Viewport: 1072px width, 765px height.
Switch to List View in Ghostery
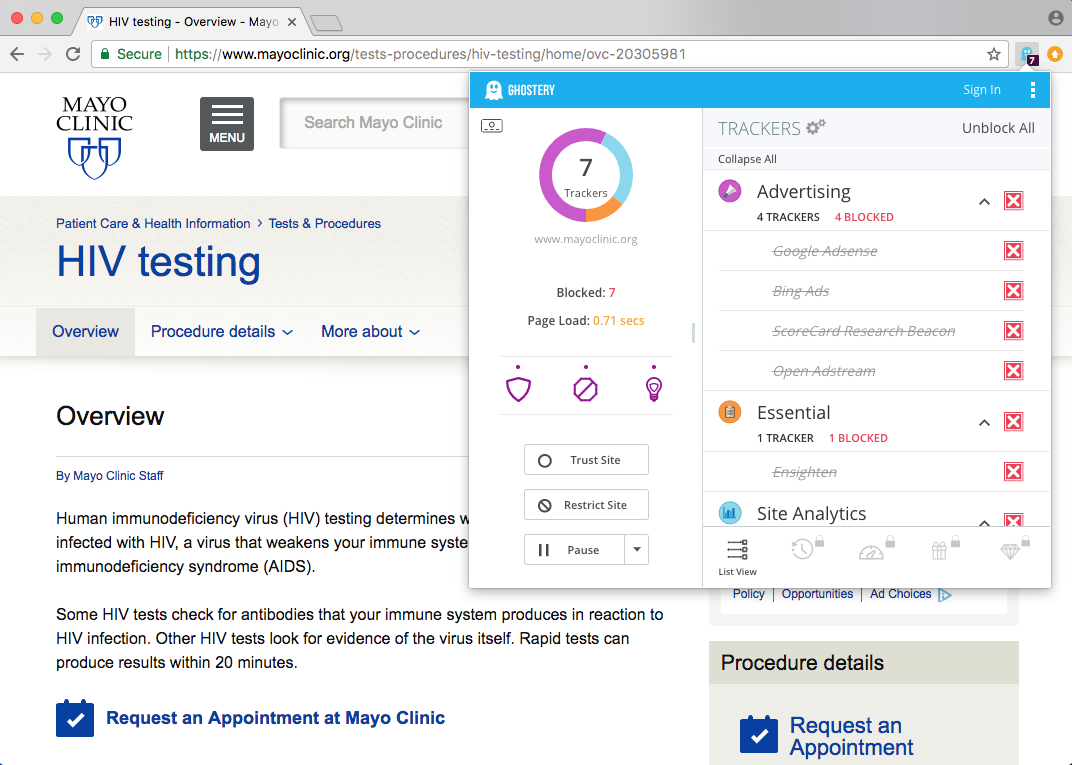pyautogui.click(x=737, y=556)
